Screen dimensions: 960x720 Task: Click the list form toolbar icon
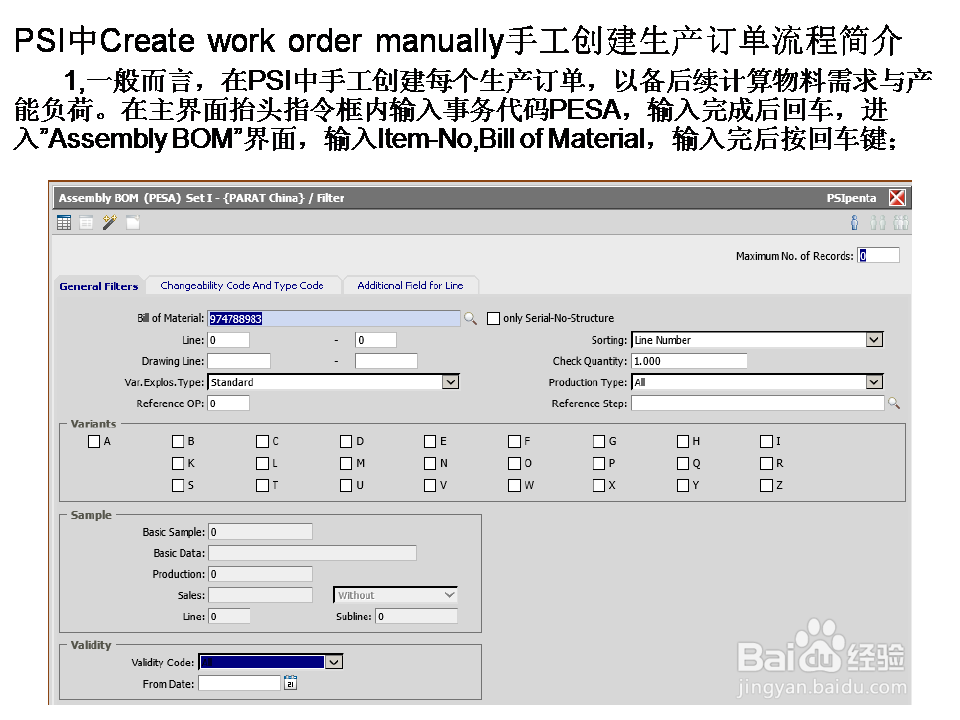coord(86,222)
